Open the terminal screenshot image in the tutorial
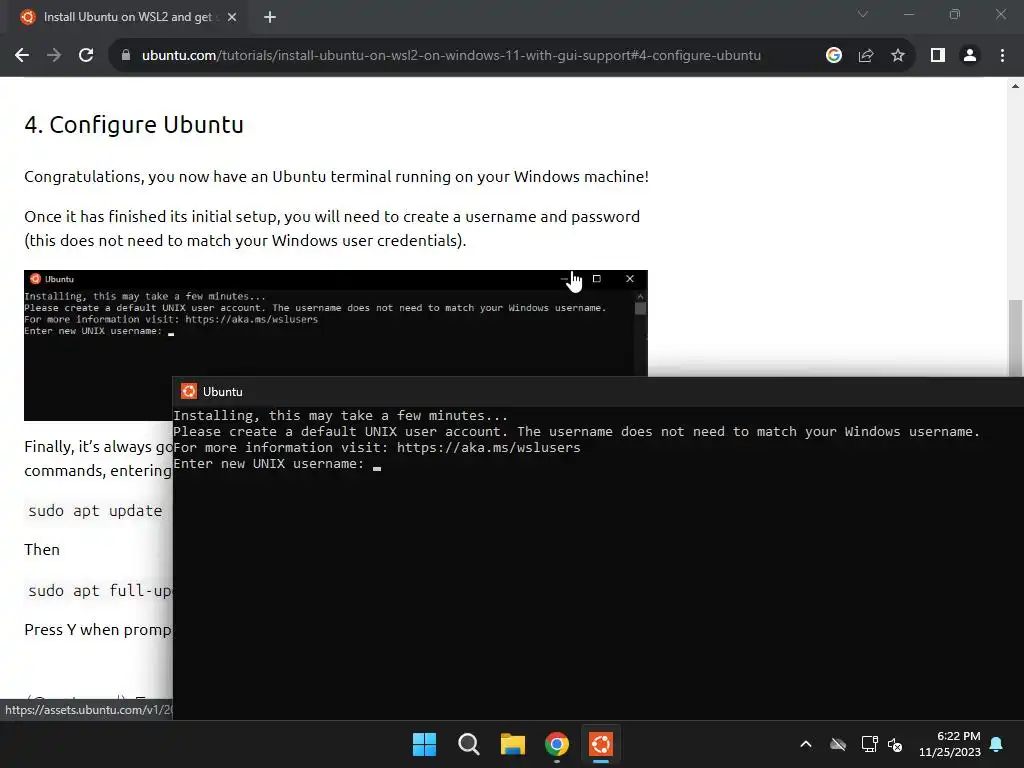Image resolution: width=1024 pixels, height=768 pixels. tap(336, 323)
